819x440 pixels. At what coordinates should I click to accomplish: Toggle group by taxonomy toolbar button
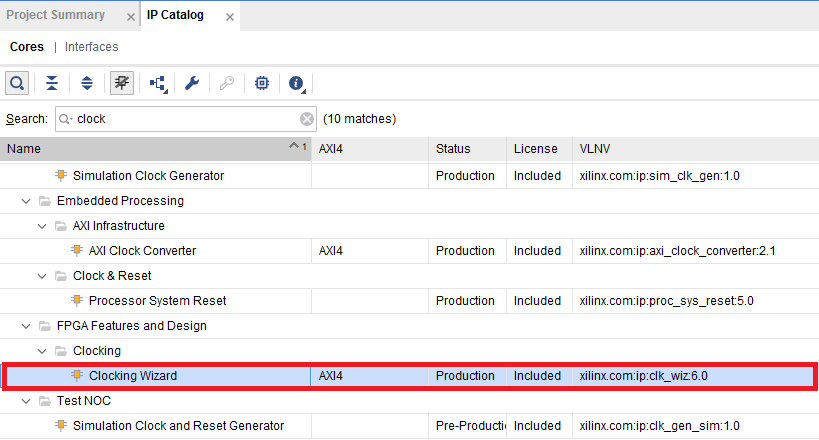point(122,83)
